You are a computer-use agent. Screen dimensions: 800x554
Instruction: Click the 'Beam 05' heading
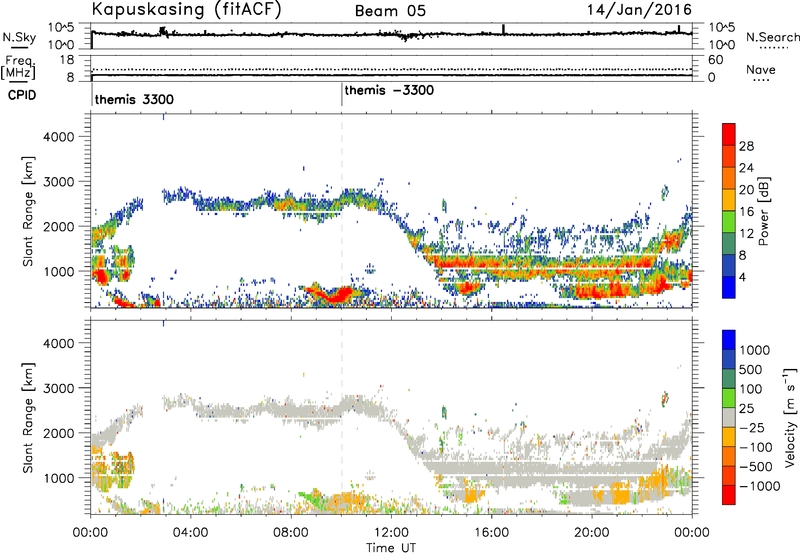pos(390,11)
